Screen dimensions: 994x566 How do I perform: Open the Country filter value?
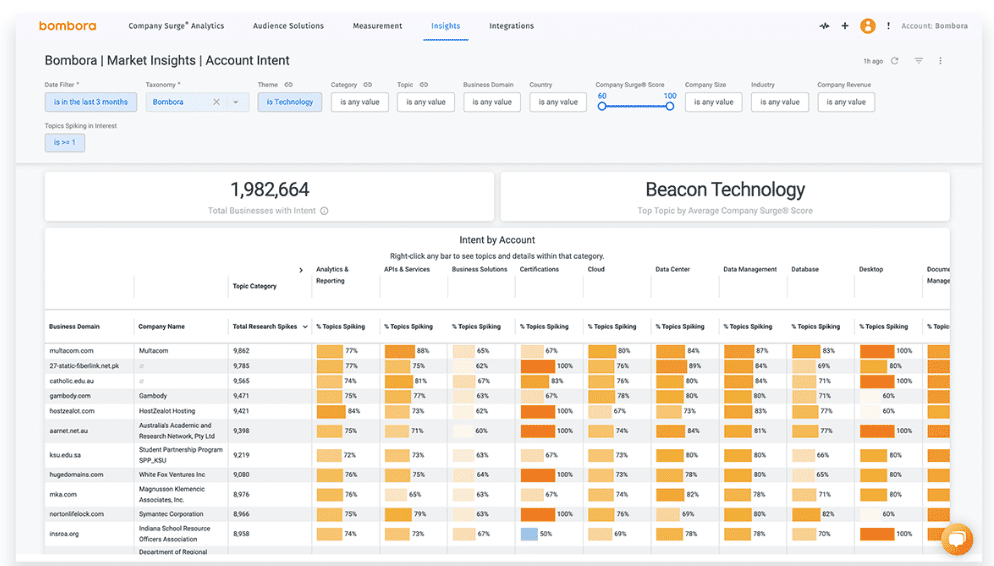click(558, 102)
